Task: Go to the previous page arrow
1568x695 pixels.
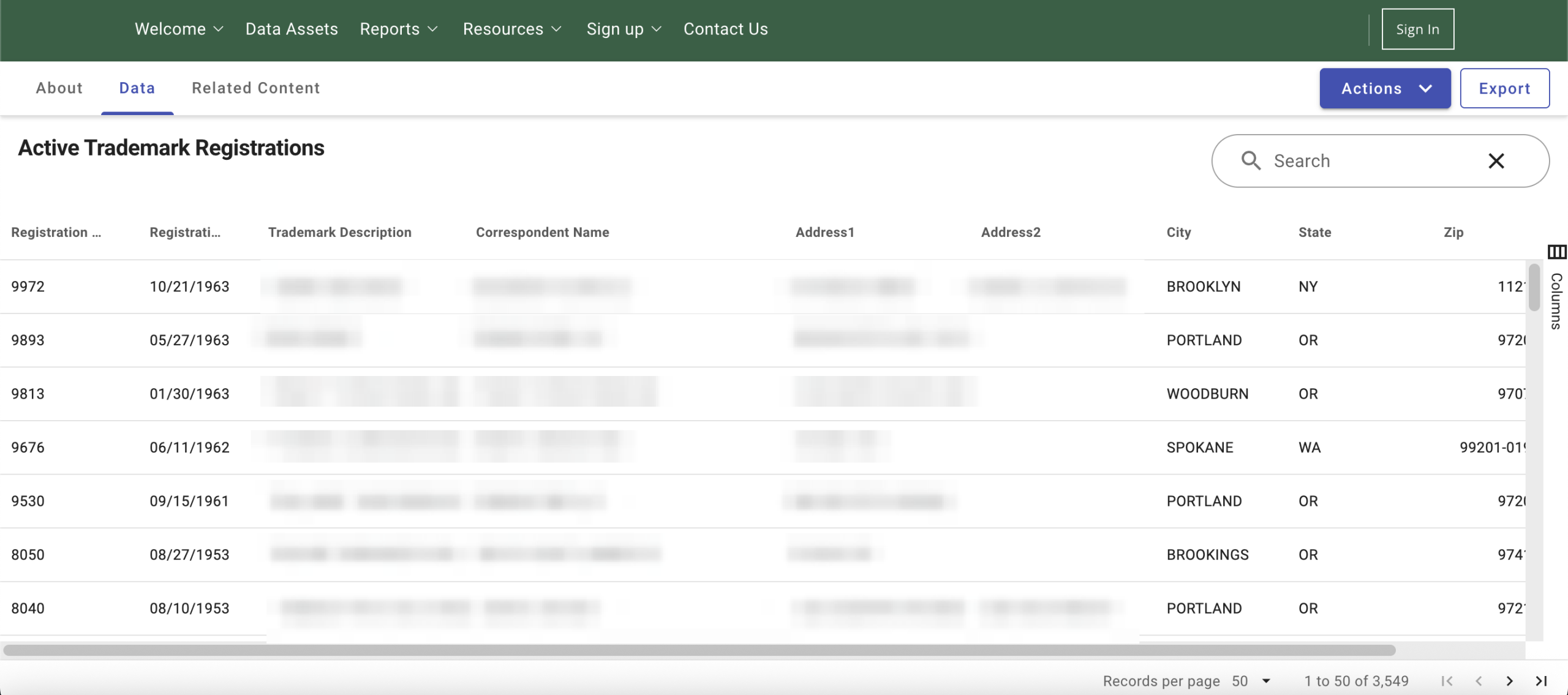Action: (1479, 681)
